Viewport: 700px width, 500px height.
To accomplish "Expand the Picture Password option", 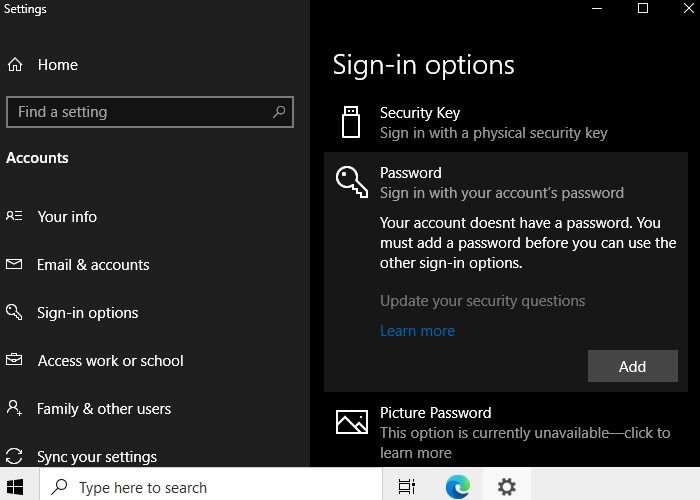I will click(506, 432).
